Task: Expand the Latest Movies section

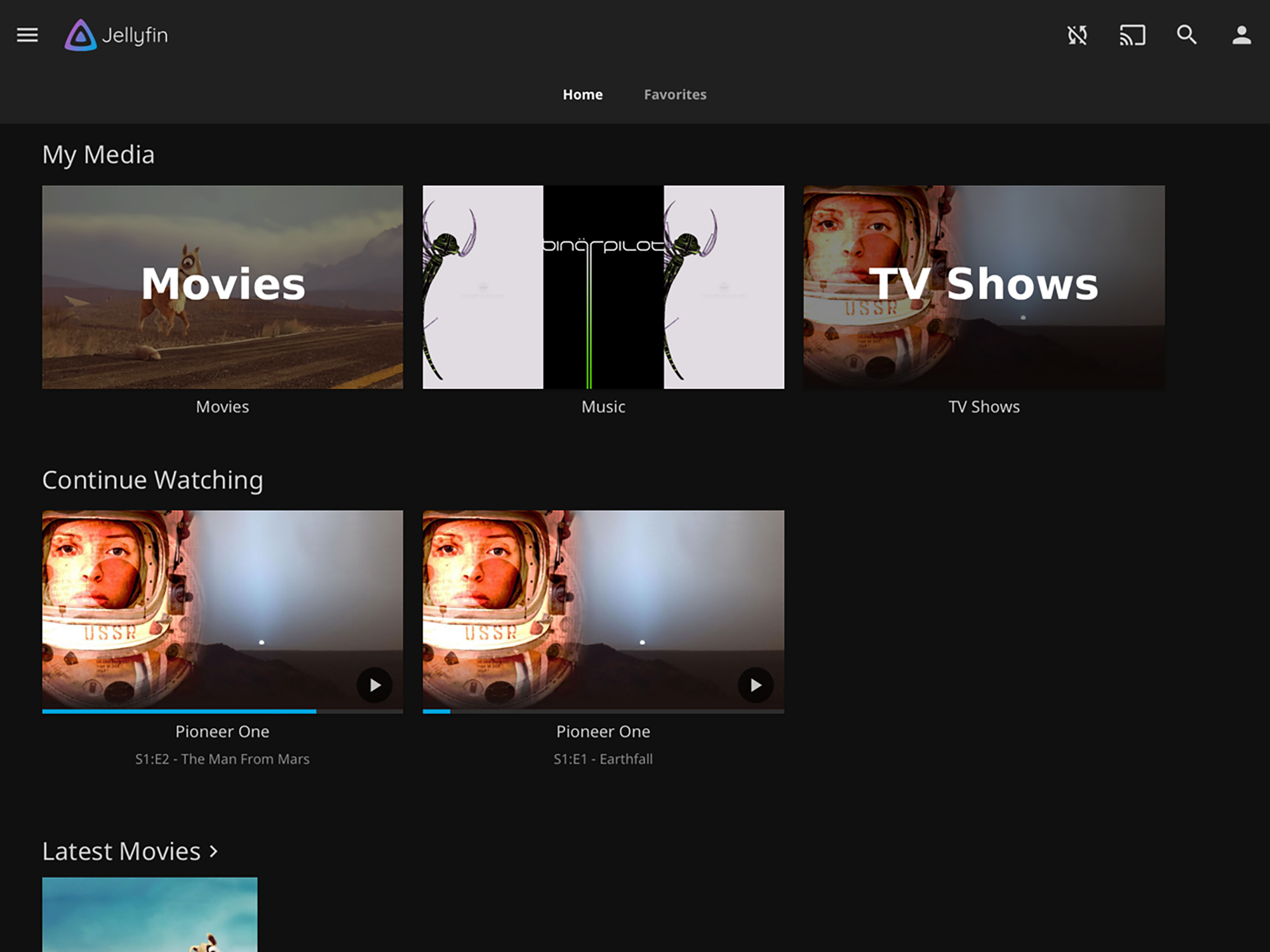Action: 130,851
